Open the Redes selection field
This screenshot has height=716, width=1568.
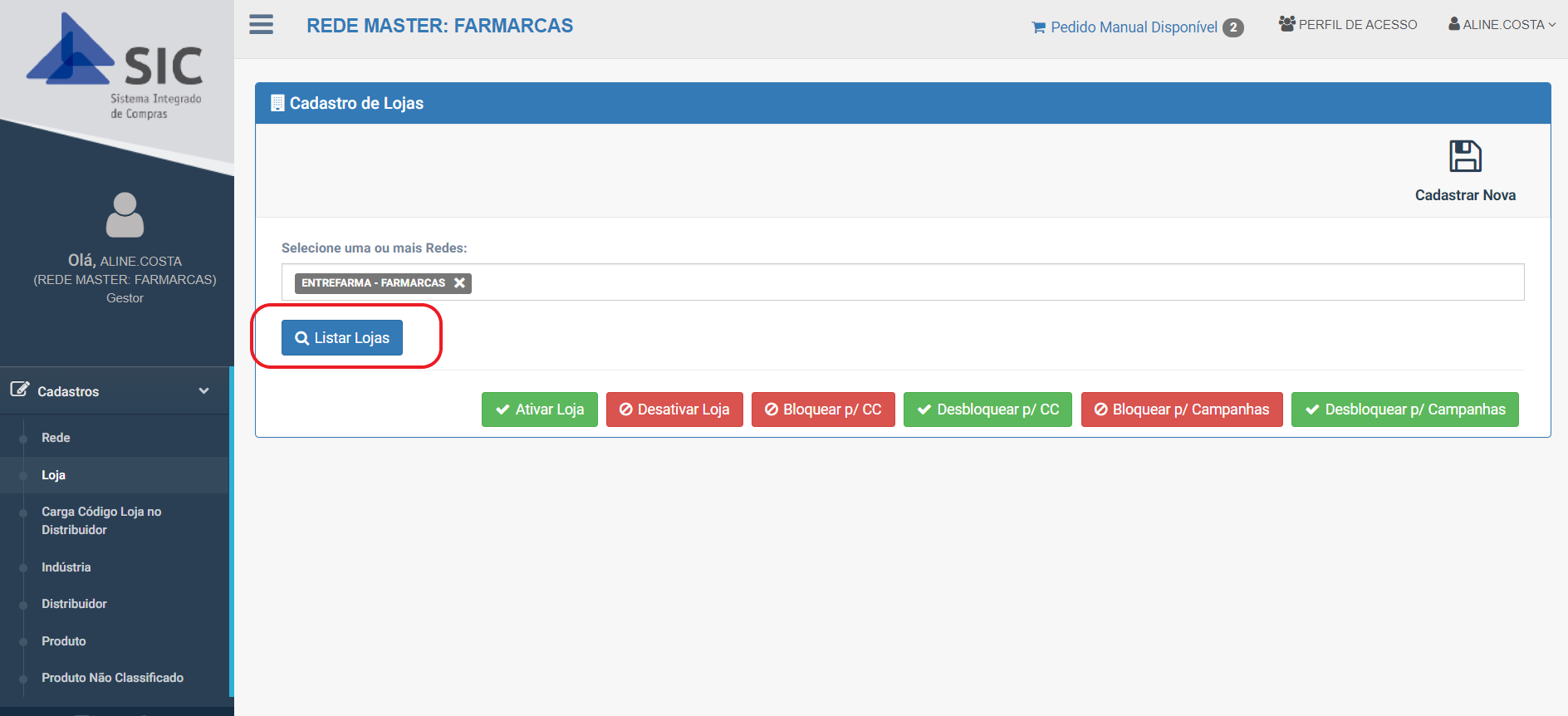(997, 282)
